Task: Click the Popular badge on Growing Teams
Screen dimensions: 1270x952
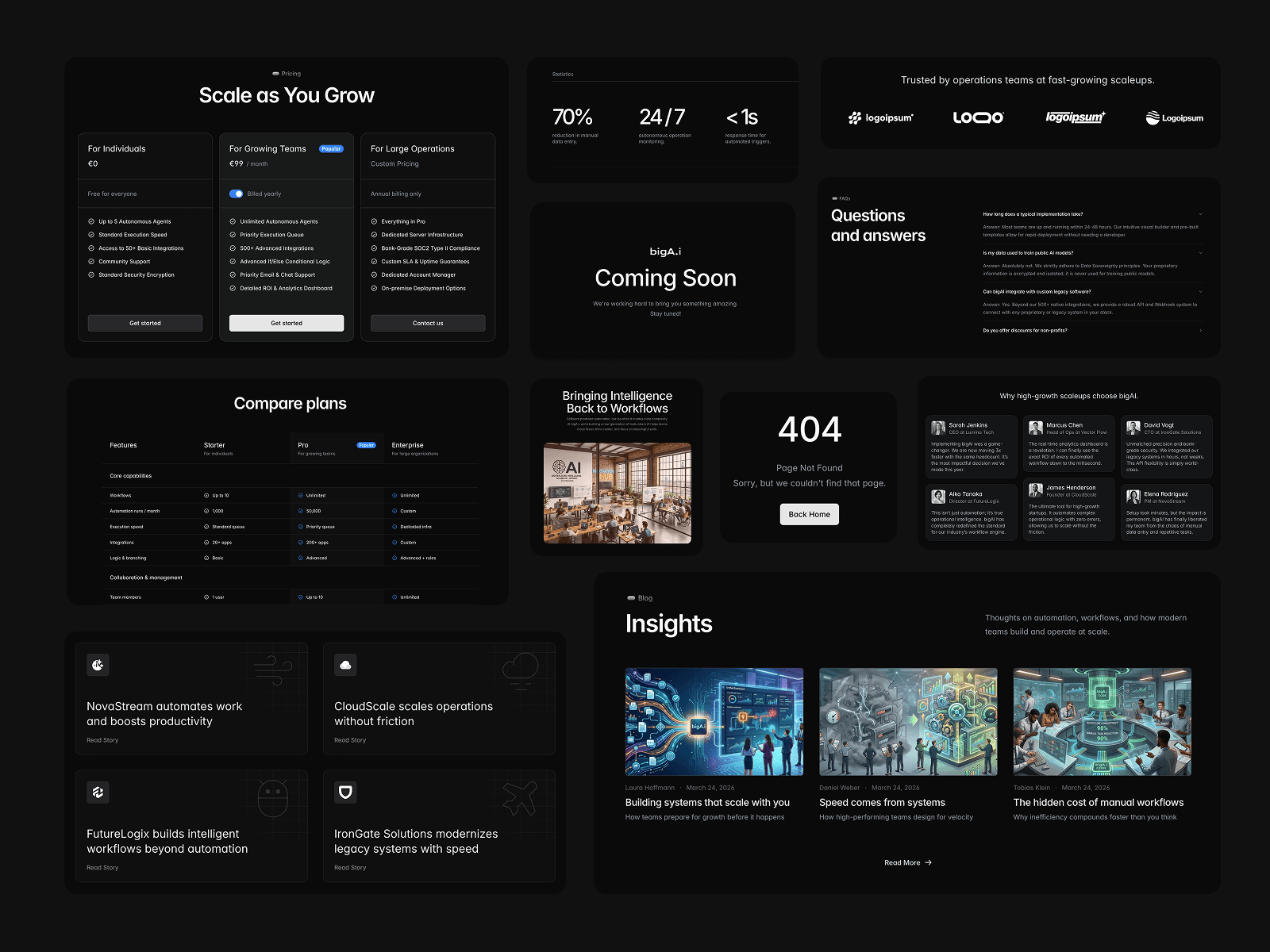Action: [x=331, y=149]
